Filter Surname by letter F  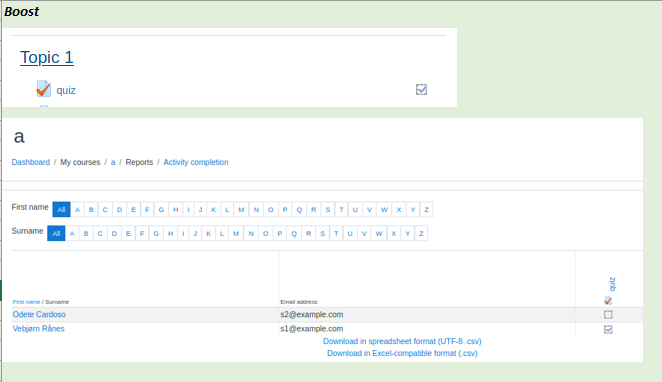click(x=142, y=233)
